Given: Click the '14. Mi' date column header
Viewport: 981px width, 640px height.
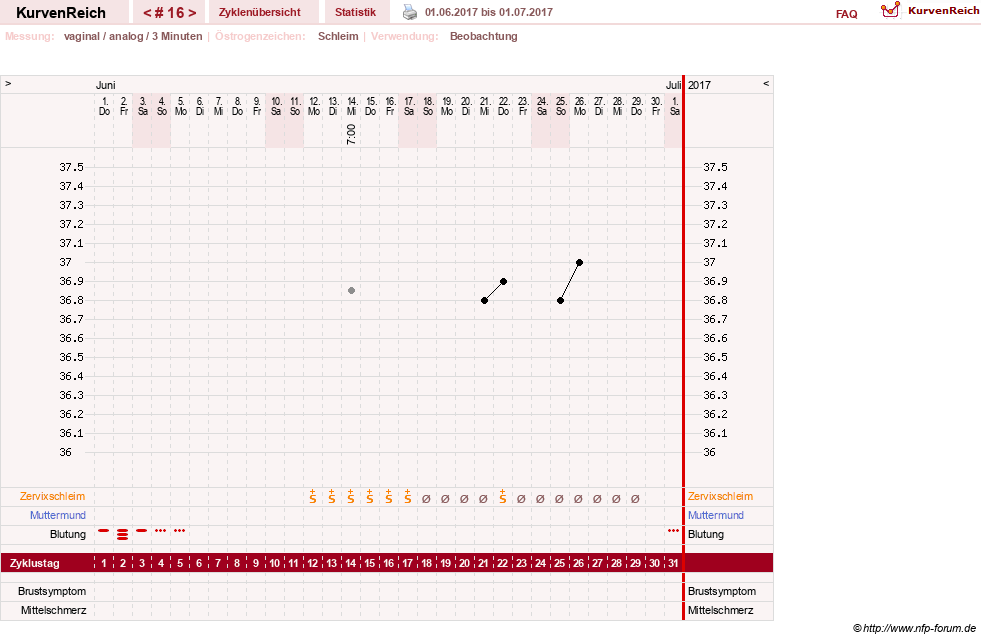Looking at the screenshot, I should [x=352, y=106].
